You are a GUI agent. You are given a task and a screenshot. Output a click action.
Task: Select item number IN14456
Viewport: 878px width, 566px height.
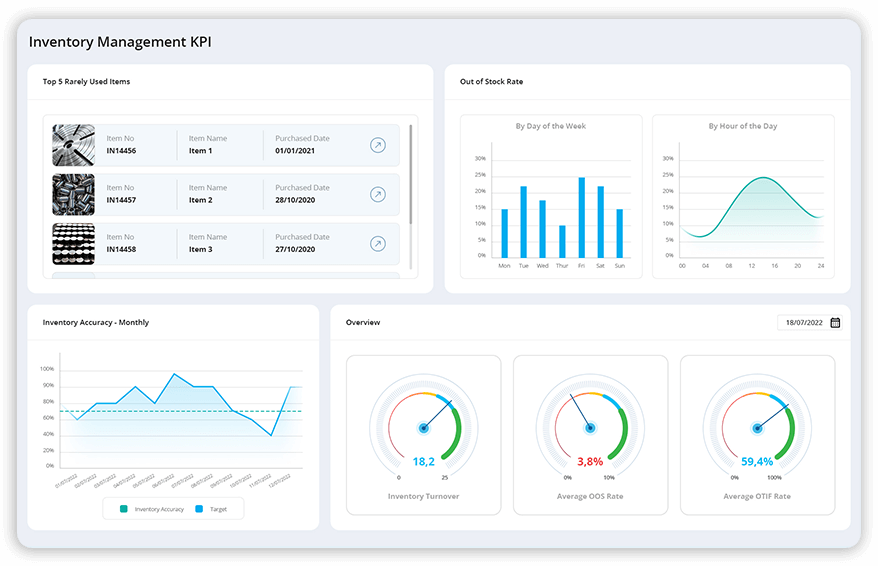point(121,151)
